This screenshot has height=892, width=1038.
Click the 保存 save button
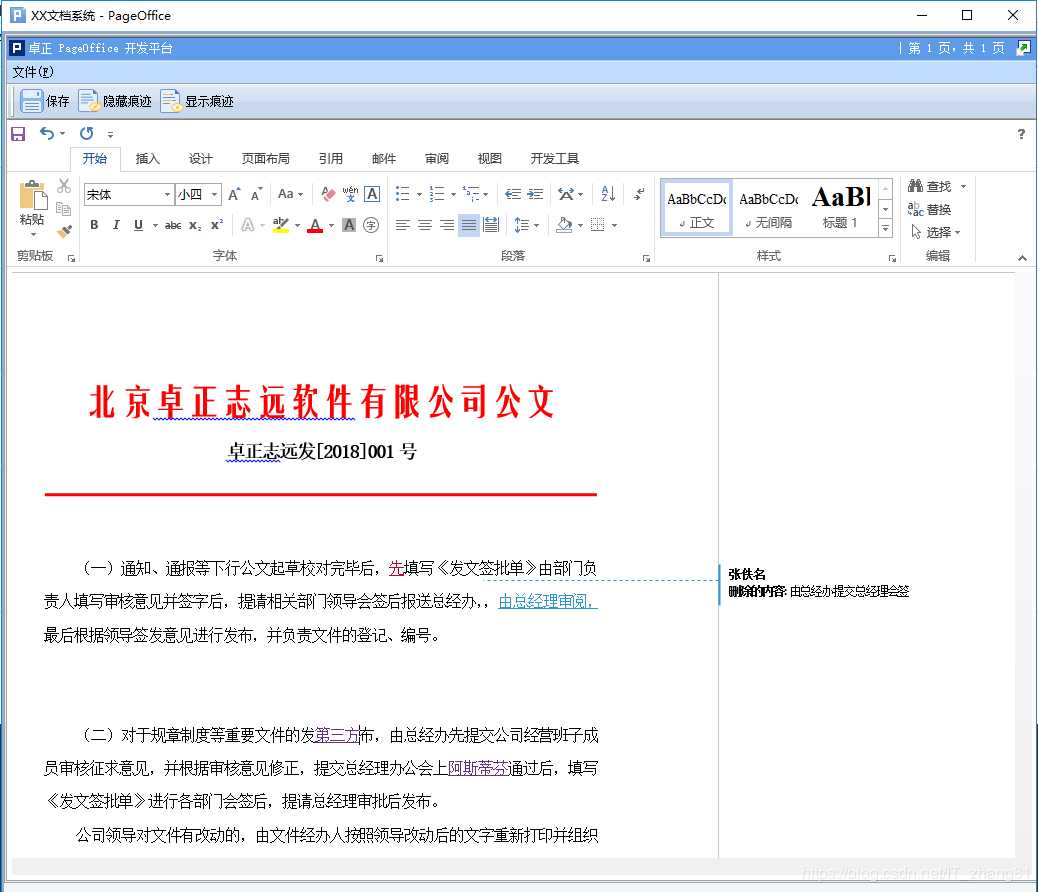tap(44, 101)
